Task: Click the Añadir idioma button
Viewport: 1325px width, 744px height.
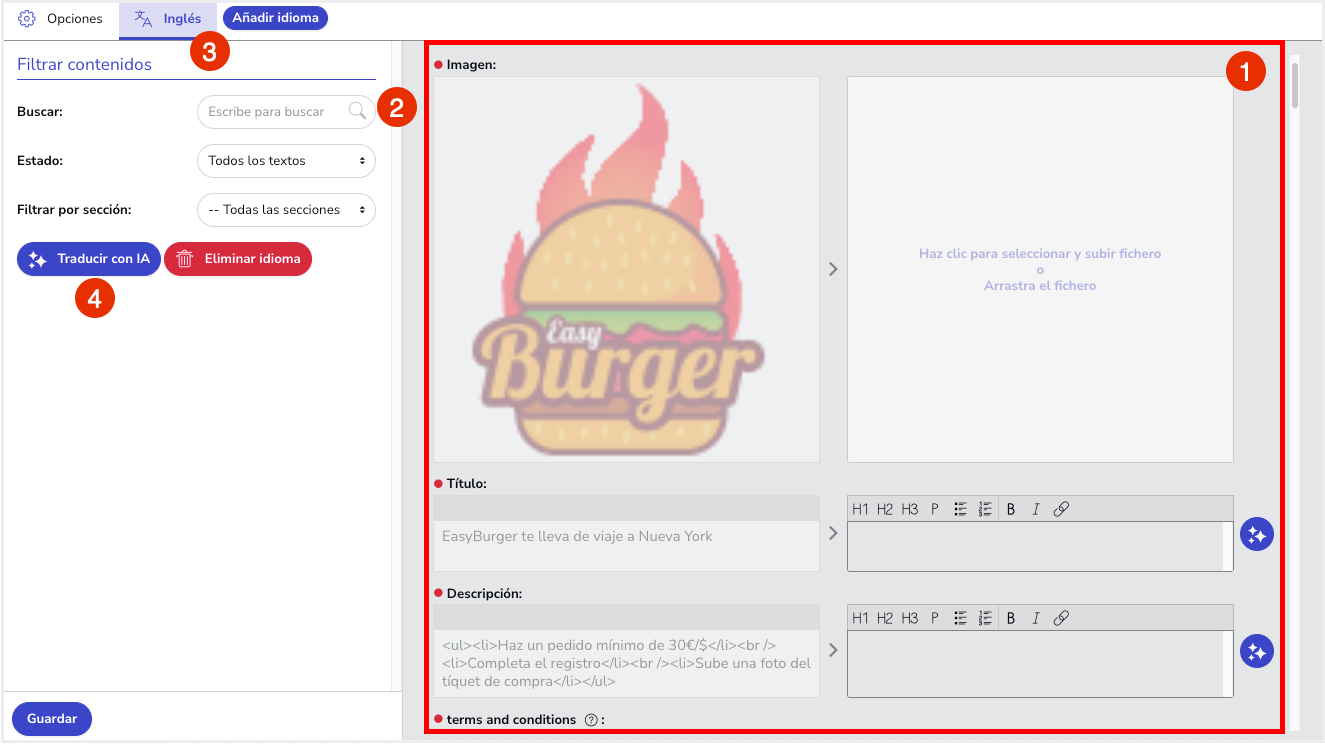Action: click(x=275, y=18)
